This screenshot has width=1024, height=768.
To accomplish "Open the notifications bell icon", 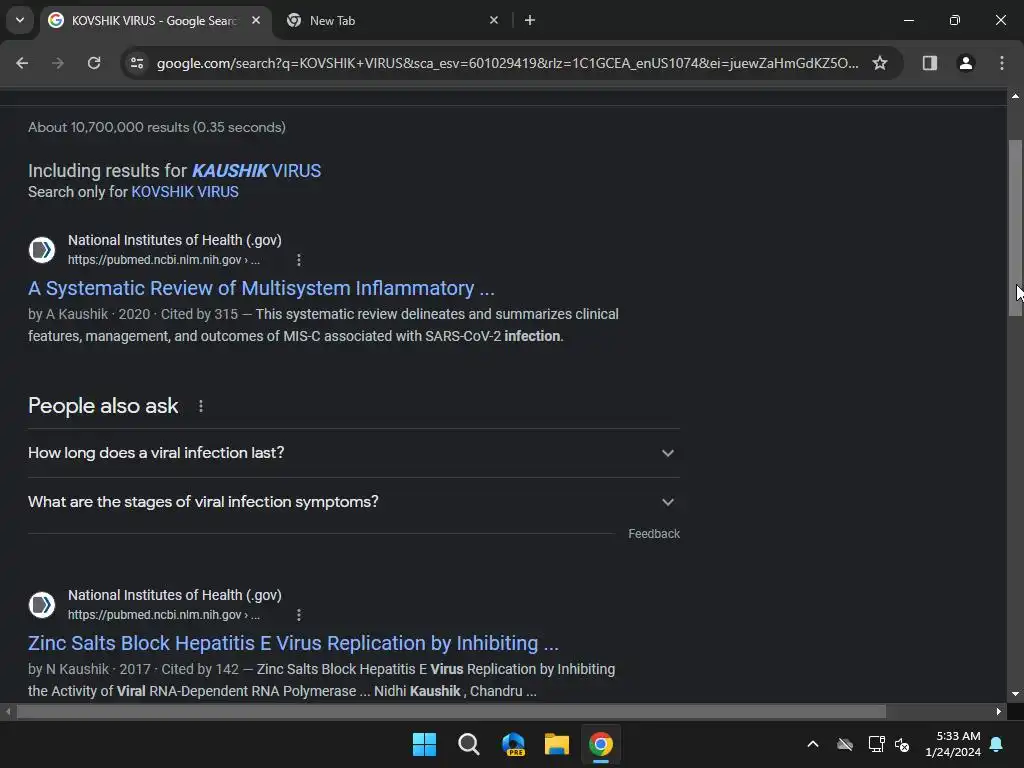I will 997,744.
